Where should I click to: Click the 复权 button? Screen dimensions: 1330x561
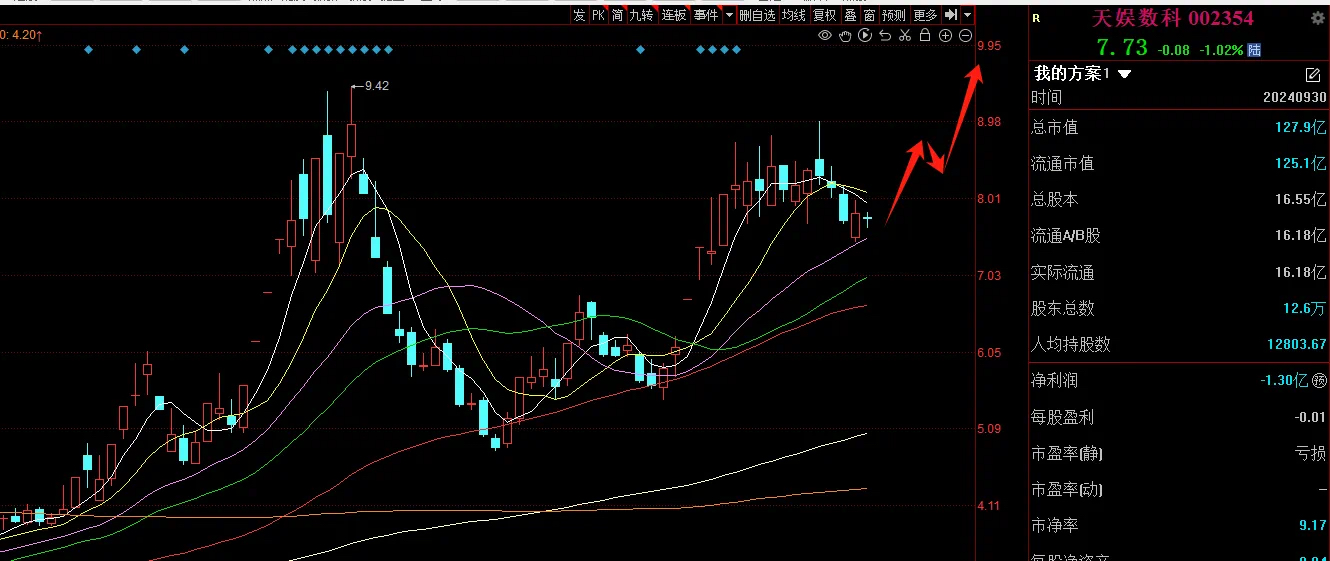point(824,15)
